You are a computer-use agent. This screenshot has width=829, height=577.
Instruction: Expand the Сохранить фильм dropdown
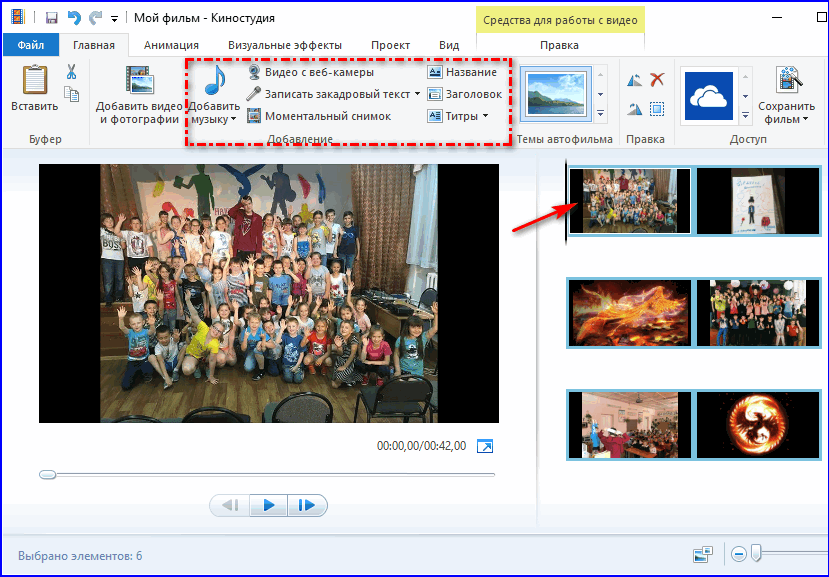coord(805,120)
